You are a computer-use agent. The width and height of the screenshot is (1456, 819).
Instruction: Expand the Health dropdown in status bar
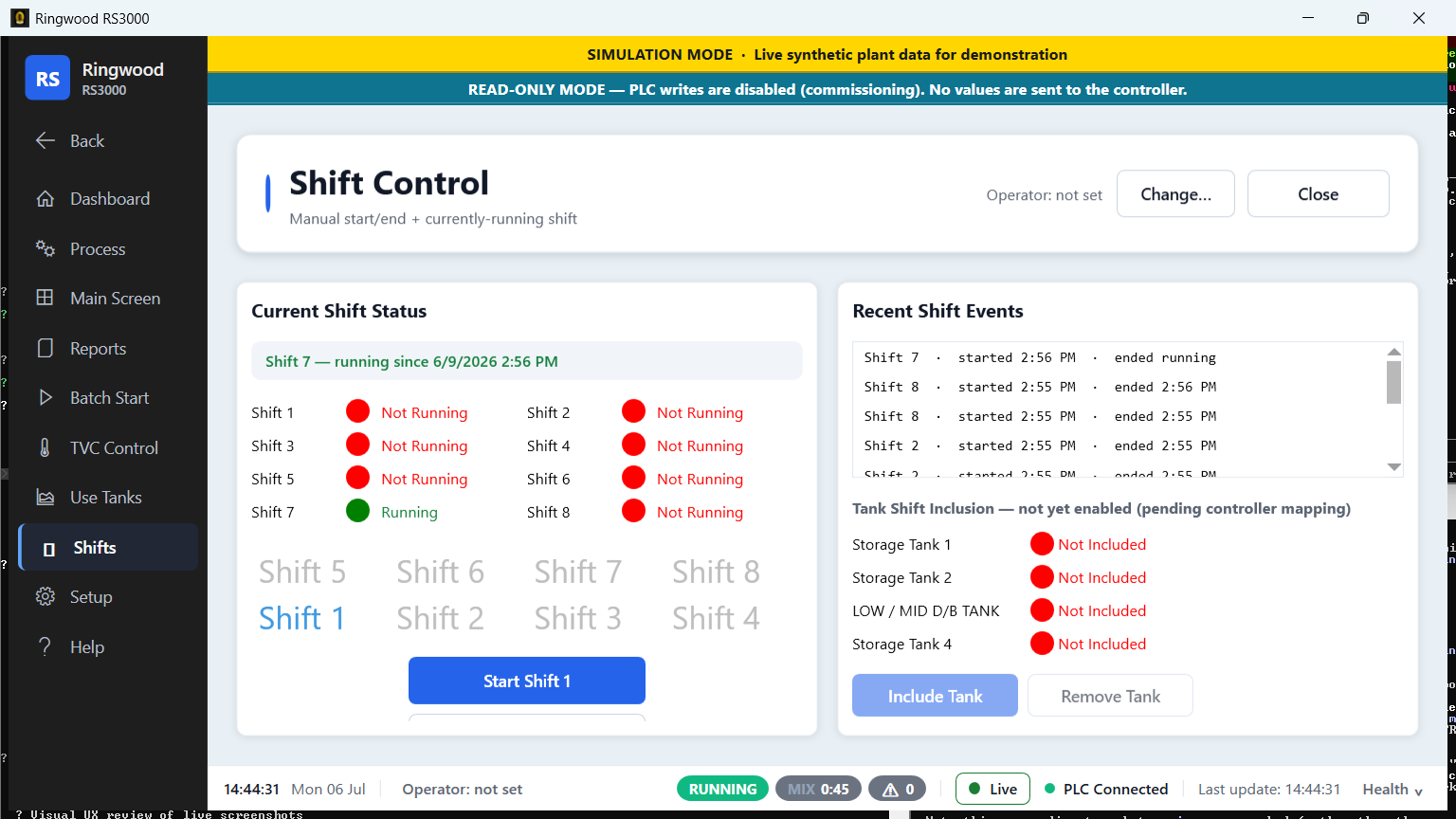point(1392,789)
